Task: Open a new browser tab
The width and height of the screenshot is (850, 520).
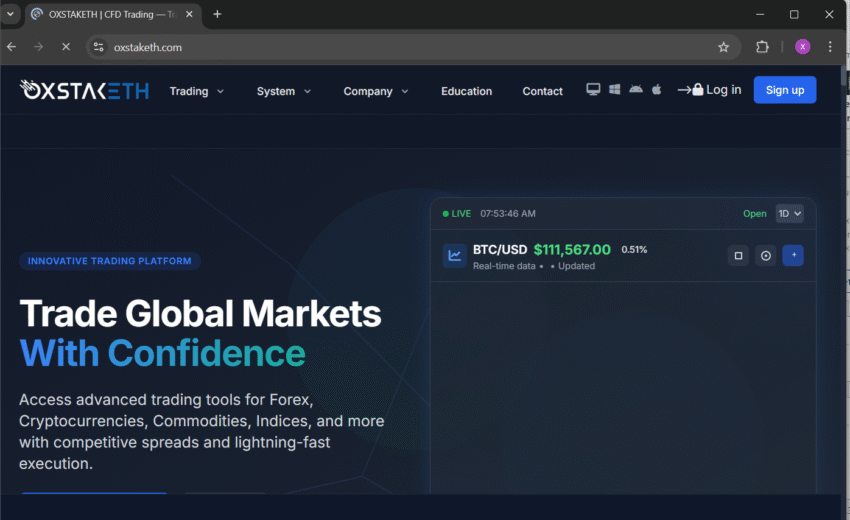Action: pyautogui.click(x=217, y=14)
